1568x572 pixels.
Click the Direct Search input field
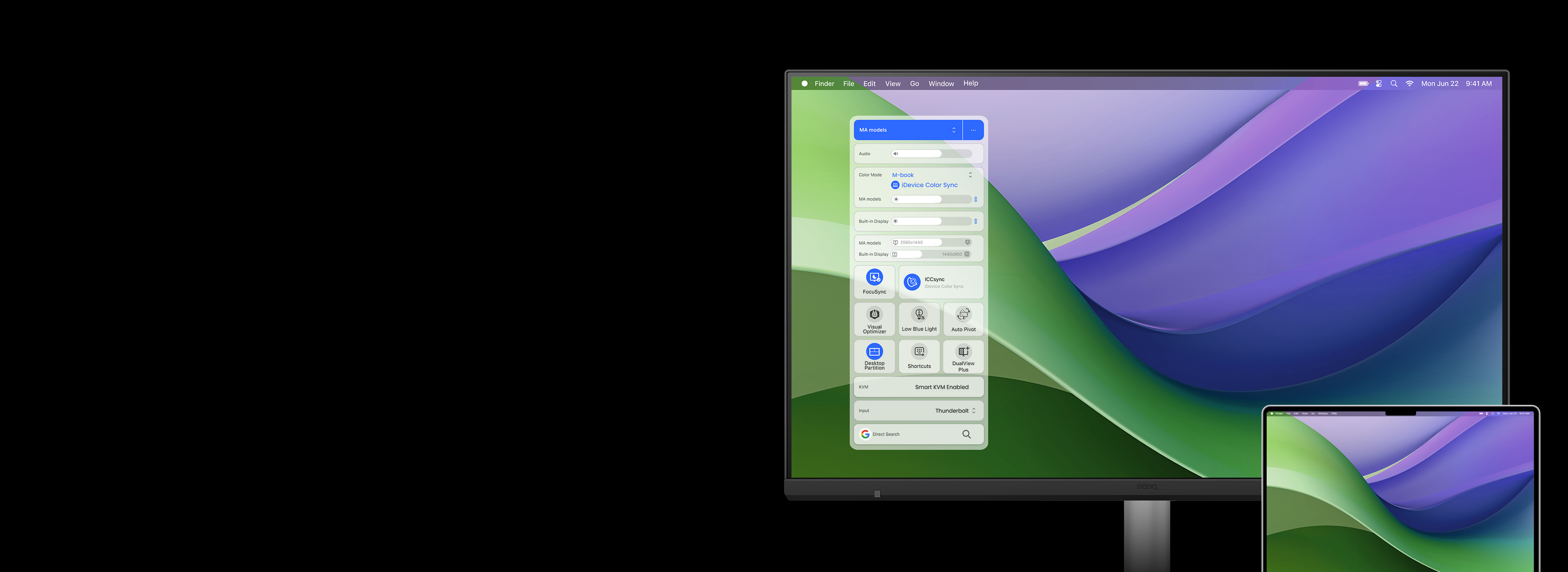(918, 434)
